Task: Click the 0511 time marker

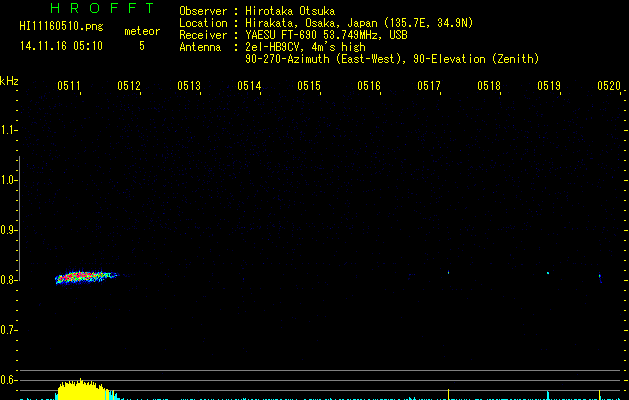Action: tap(69, 86)
